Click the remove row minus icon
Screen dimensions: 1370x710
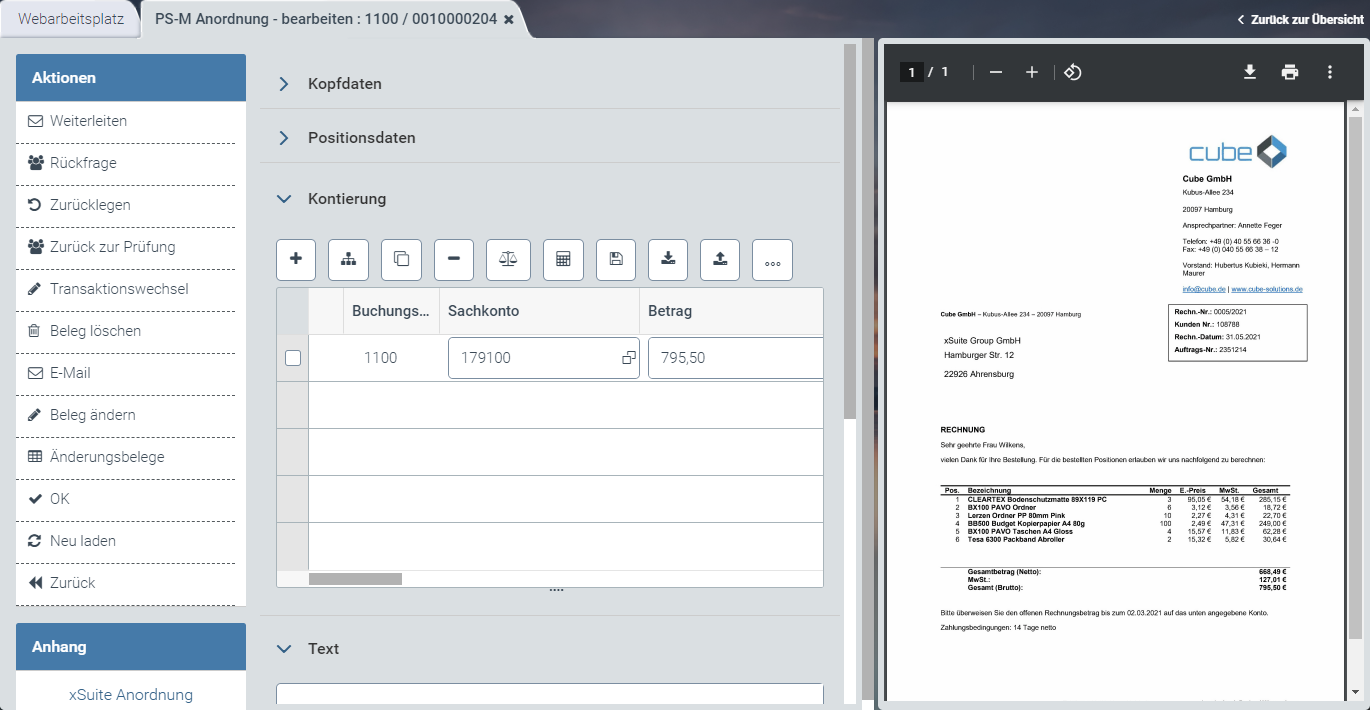pos(454,259)
